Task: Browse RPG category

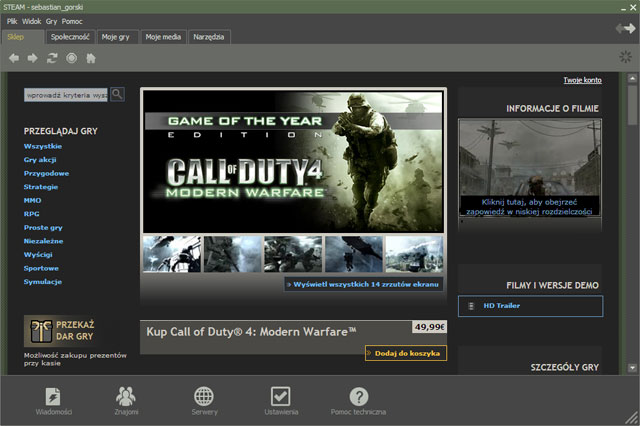Action: 31,214
